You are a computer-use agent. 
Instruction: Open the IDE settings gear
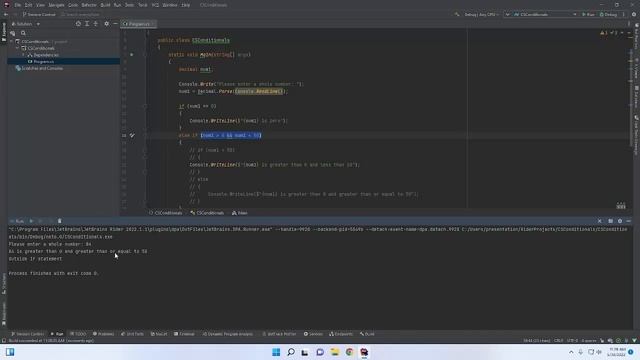(634, 14)
